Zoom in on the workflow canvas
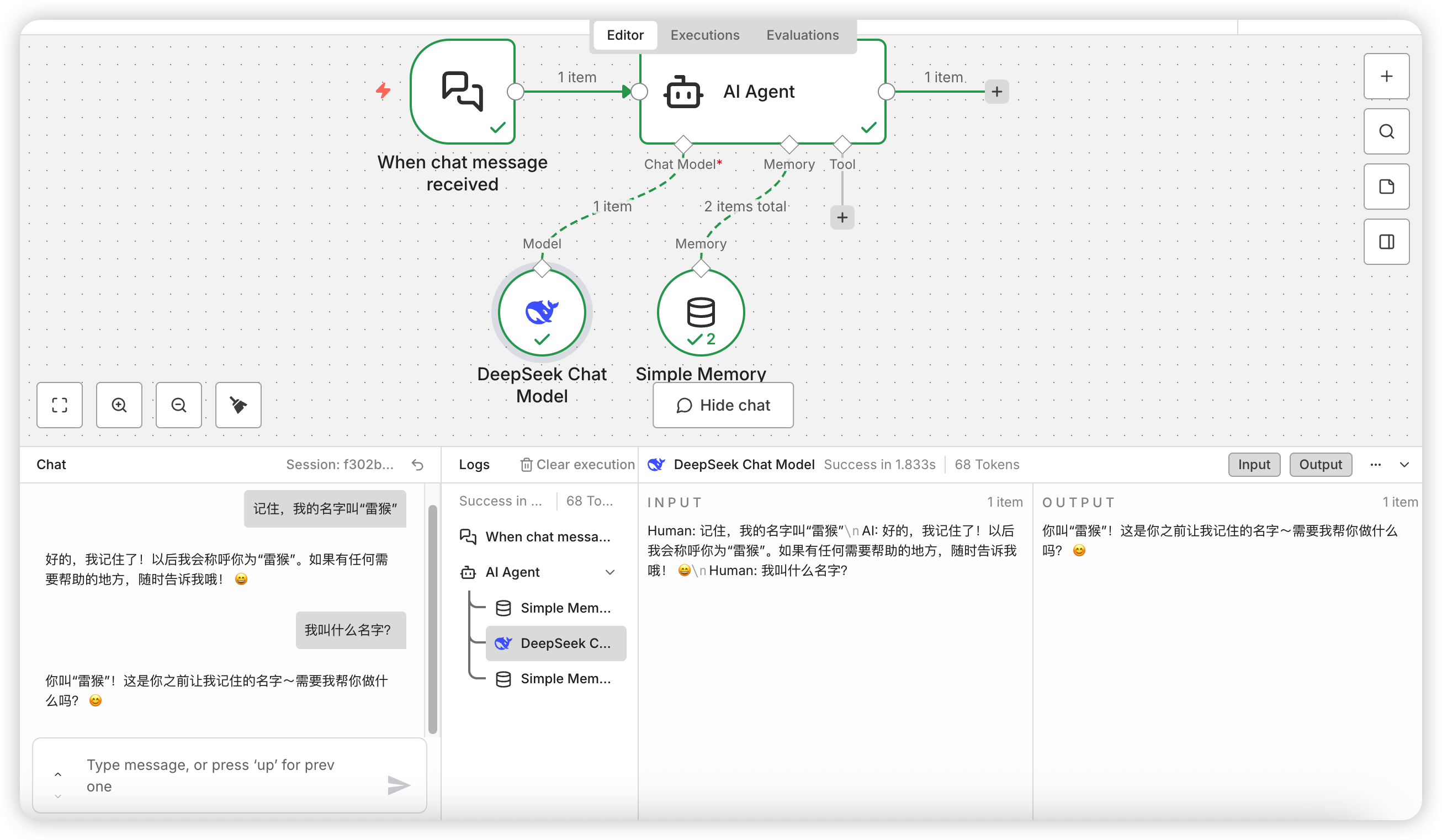Image resolution: width=1442 pixels, height=840 pixels. pos(119,405)
